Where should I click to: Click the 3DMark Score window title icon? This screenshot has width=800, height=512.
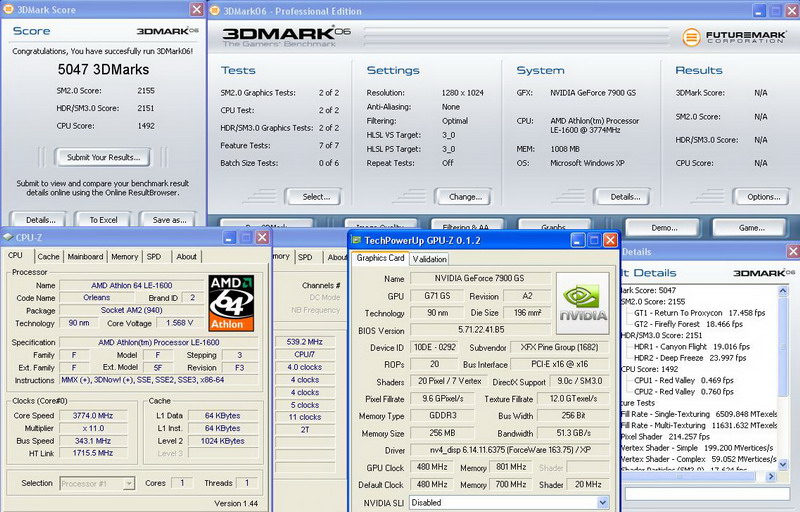pos(8,9)
